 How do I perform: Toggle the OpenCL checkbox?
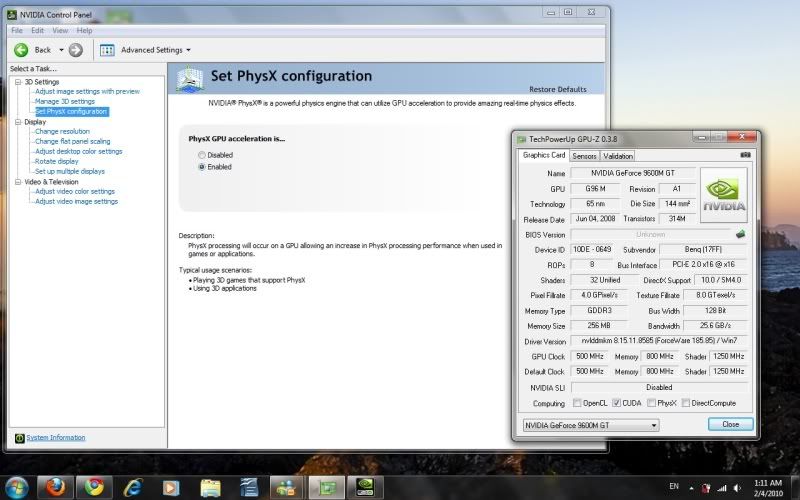pyautogui.click(x=577, y=403)
